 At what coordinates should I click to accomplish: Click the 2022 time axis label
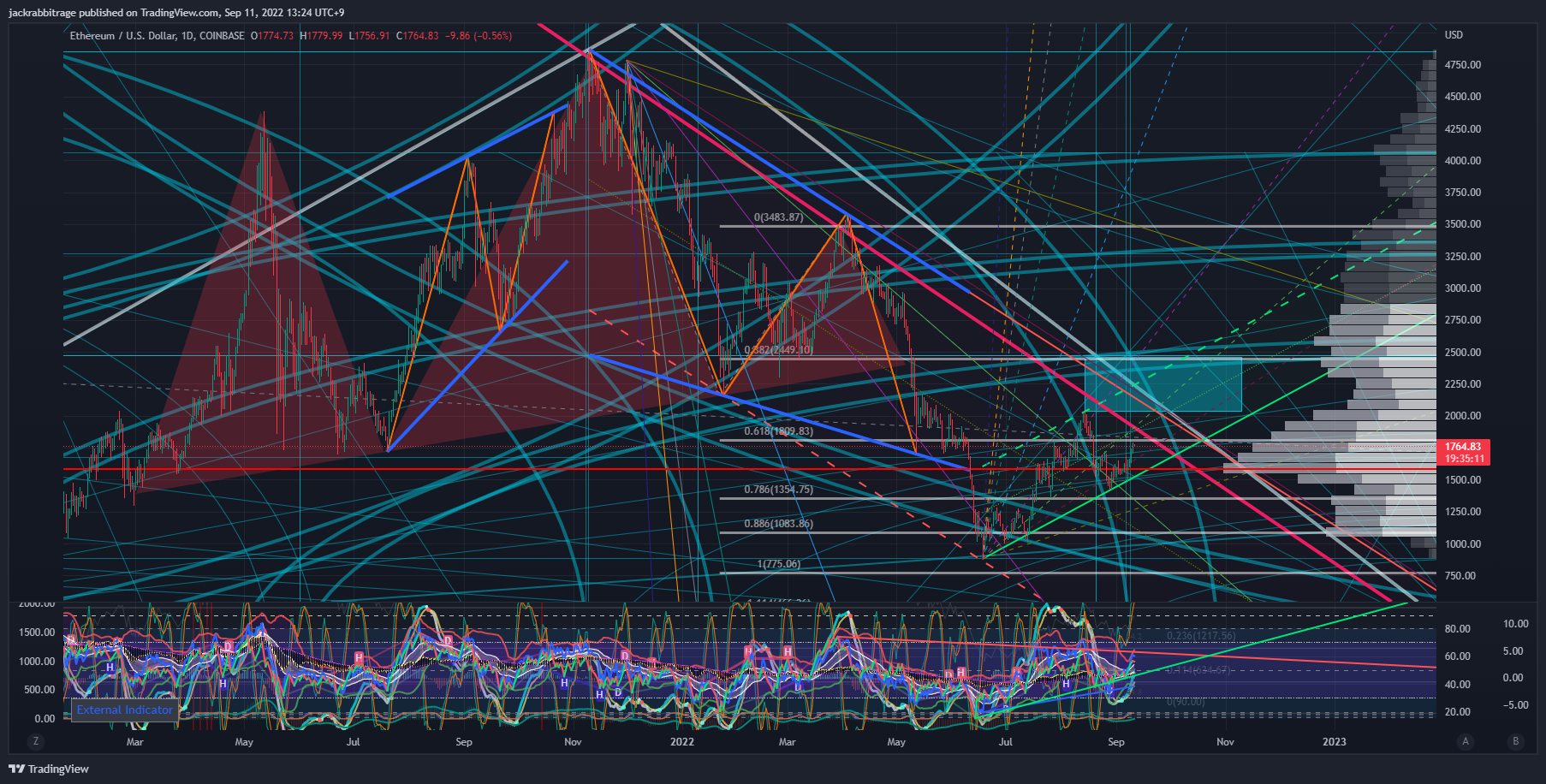(x=682, y=742)
